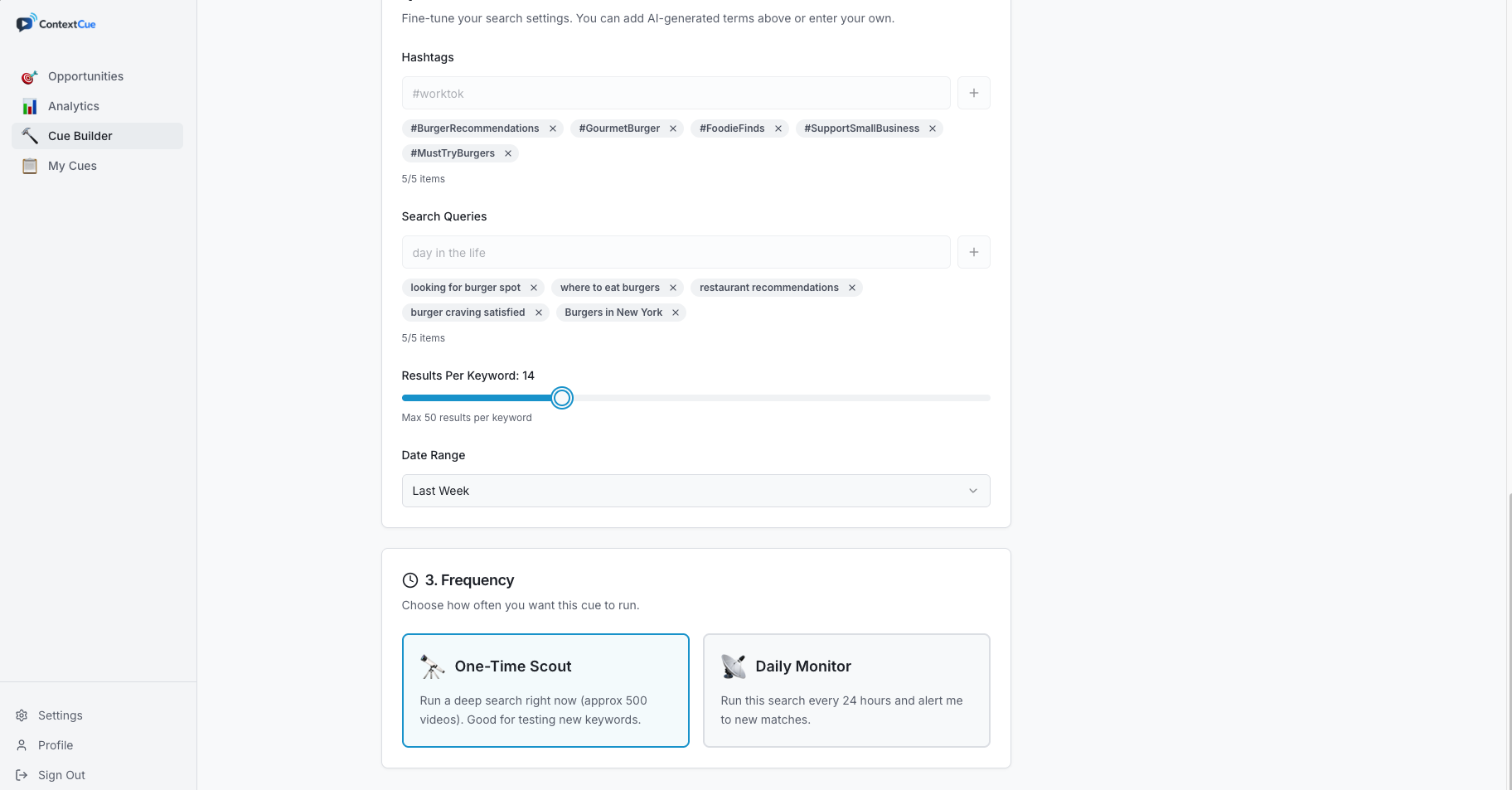Viewport: 1512px width, 790px height.
Task: Remove the #BurgerRecommendations hashtag tag
Action: 553,128
